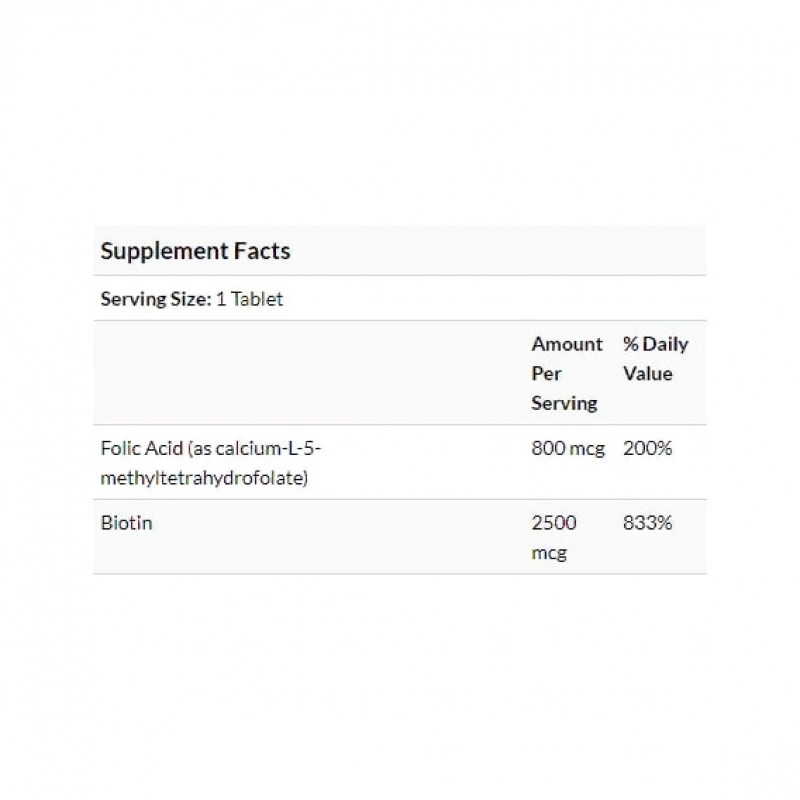This screenshot has height=800, width=800.
Task: Select the "200%" daily value
Action: tap(647, 449)
